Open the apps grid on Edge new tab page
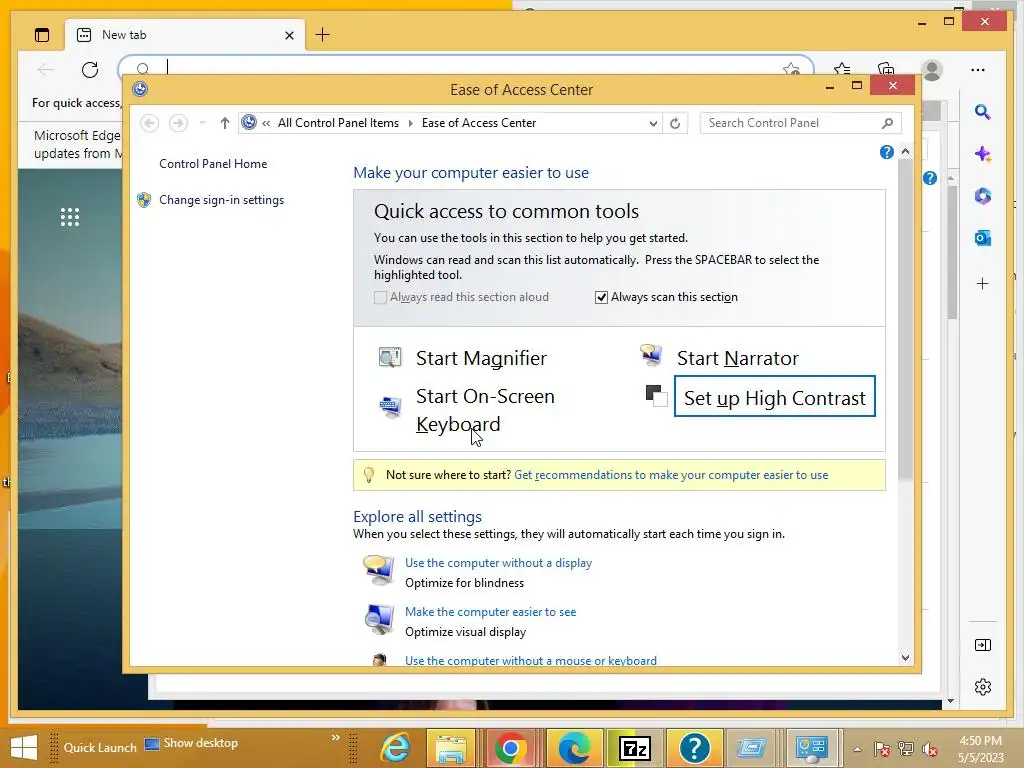The height and width of the screenshot is (768, 1024). [x=70, y=217]
